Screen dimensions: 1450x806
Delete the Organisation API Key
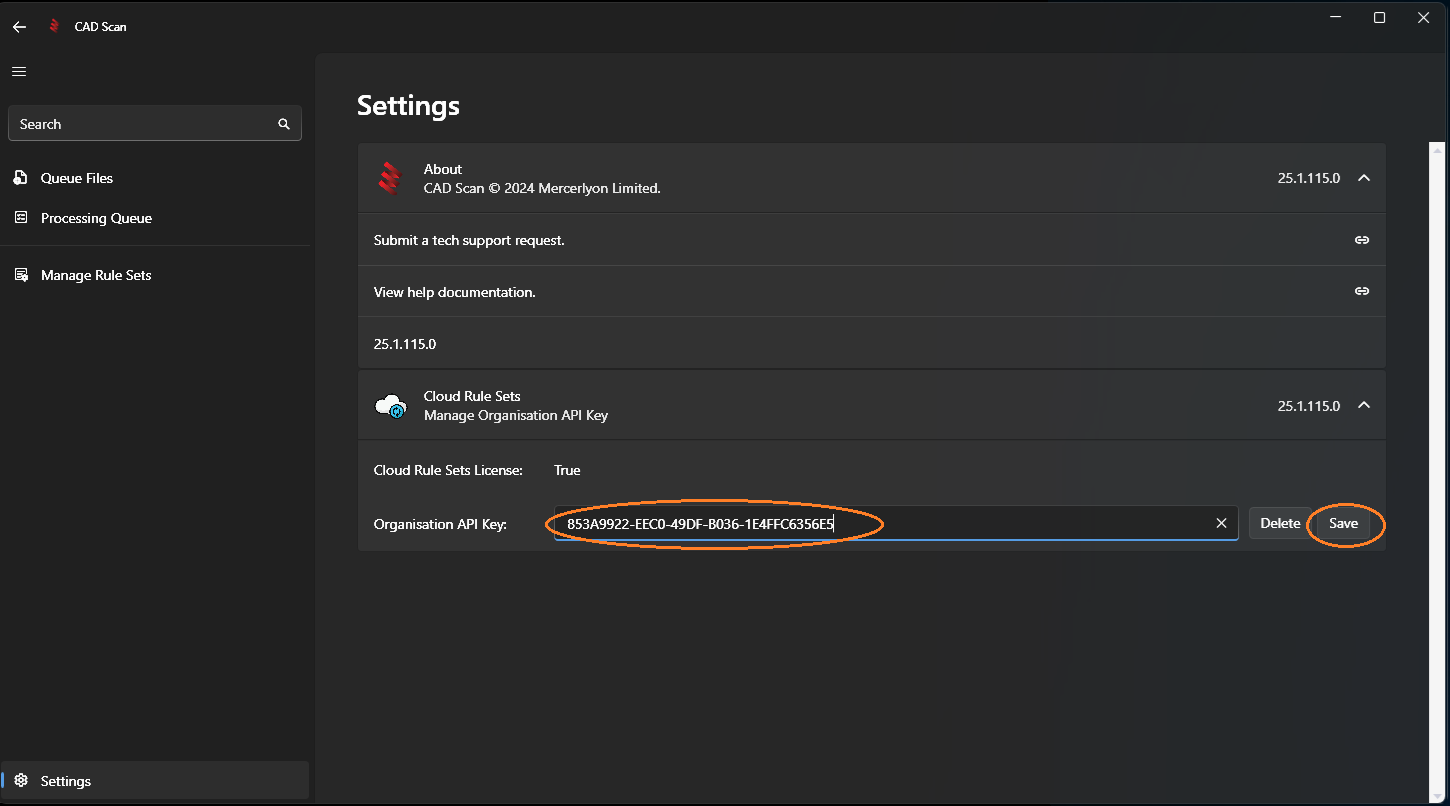coord(1280,523)
